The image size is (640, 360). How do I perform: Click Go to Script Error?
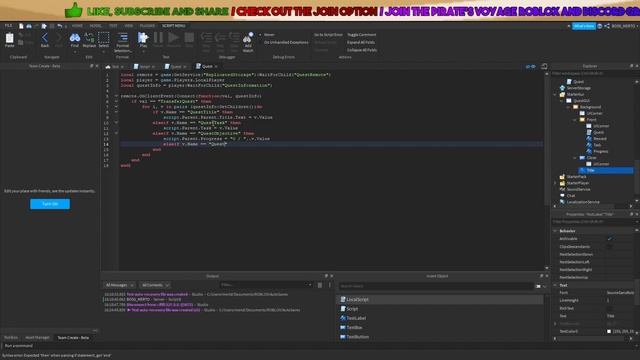click(x=328, y=35)
